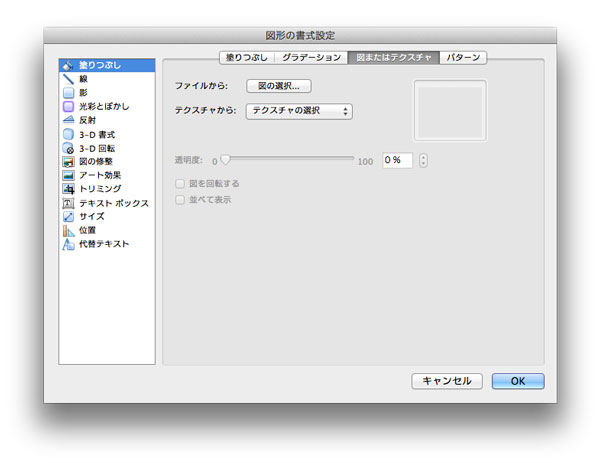Select the アート効果 artistic effects icon
The width and height of the screenshot is (600, 463).
pos(68,175)
